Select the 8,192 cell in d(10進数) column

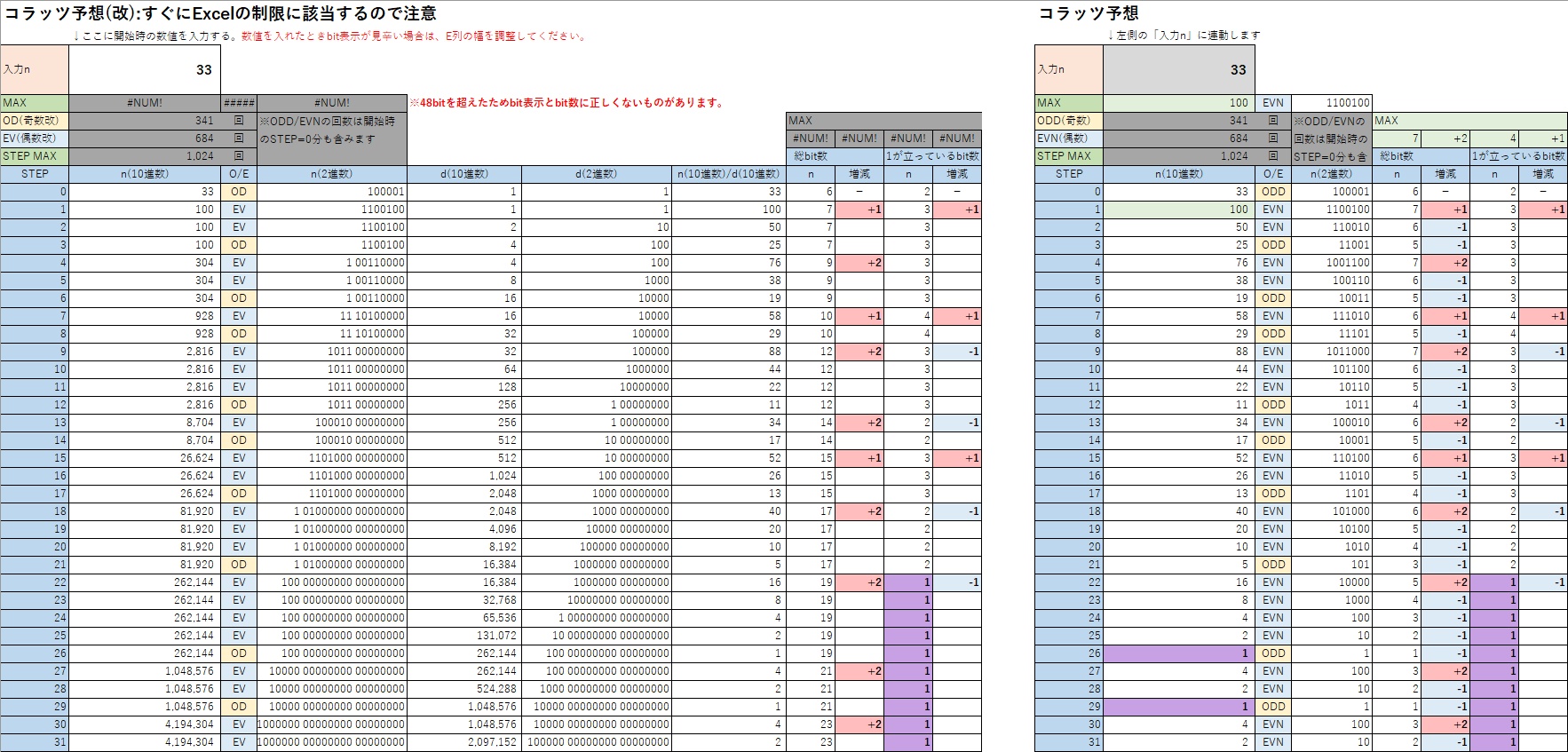[x=464, y=547]
